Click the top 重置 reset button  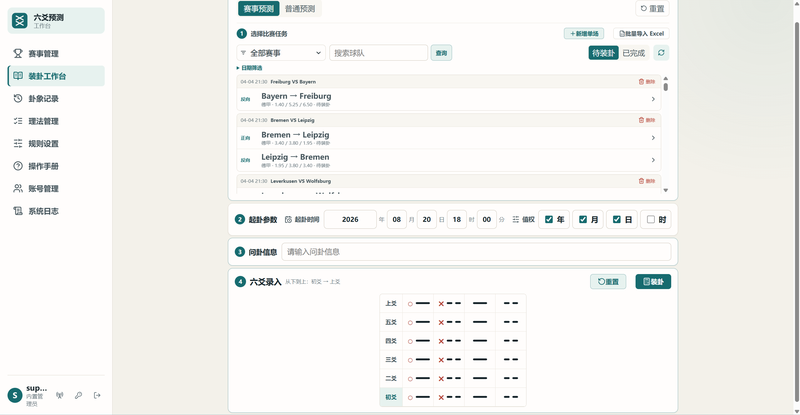tap(652, 9)
